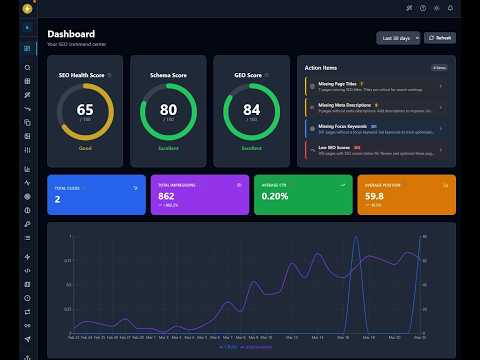480x360 pixels.
Task: Open the notifications bell
Action: click(450, 8)
